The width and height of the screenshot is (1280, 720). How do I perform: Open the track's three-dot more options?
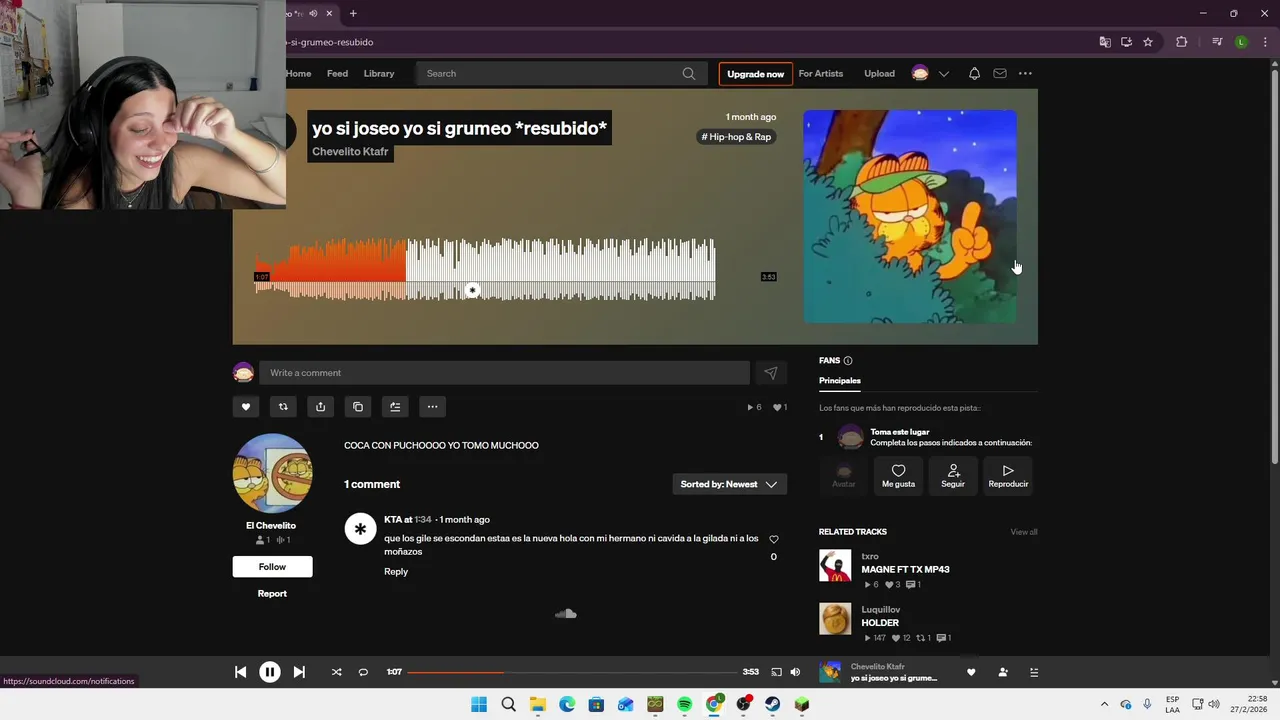click(432, 407)
